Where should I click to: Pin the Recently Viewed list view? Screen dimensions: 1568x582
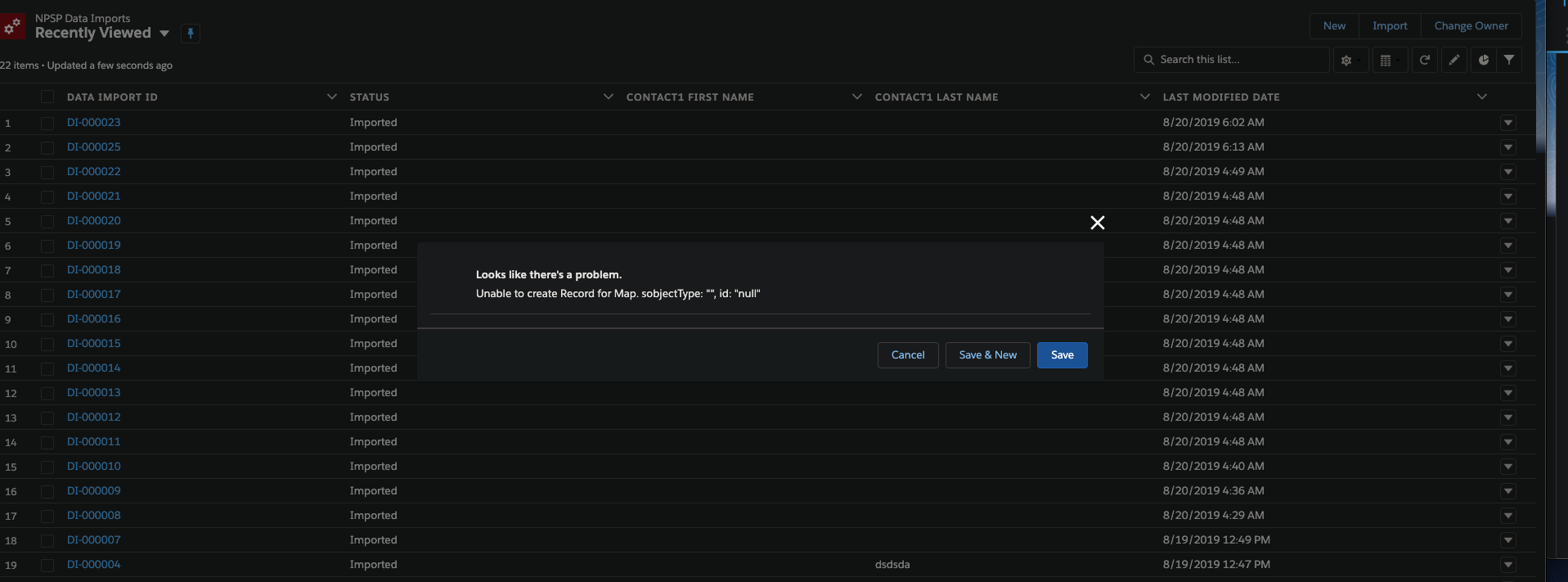[x=191, y=34]
